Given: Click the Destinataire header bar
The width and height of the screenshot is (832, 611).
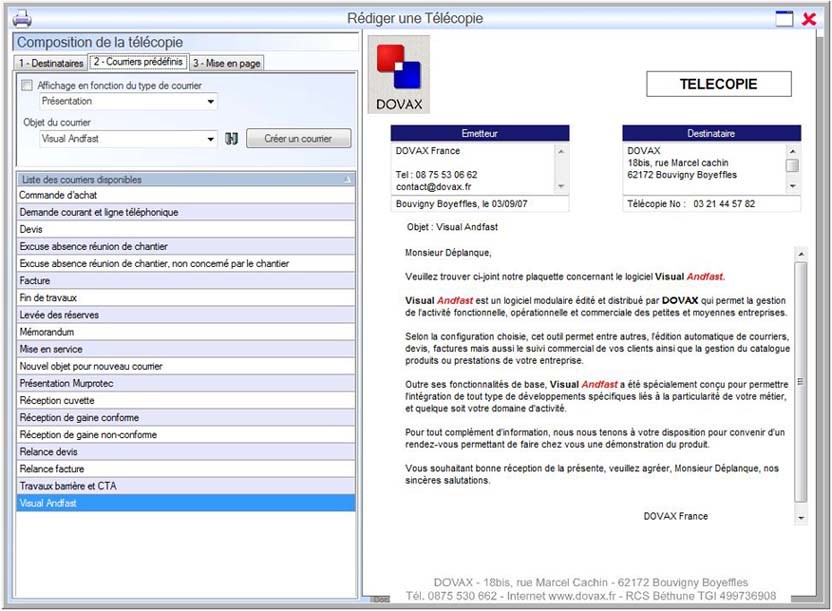Looking at the screenshot, I should (x=712, y=133).
